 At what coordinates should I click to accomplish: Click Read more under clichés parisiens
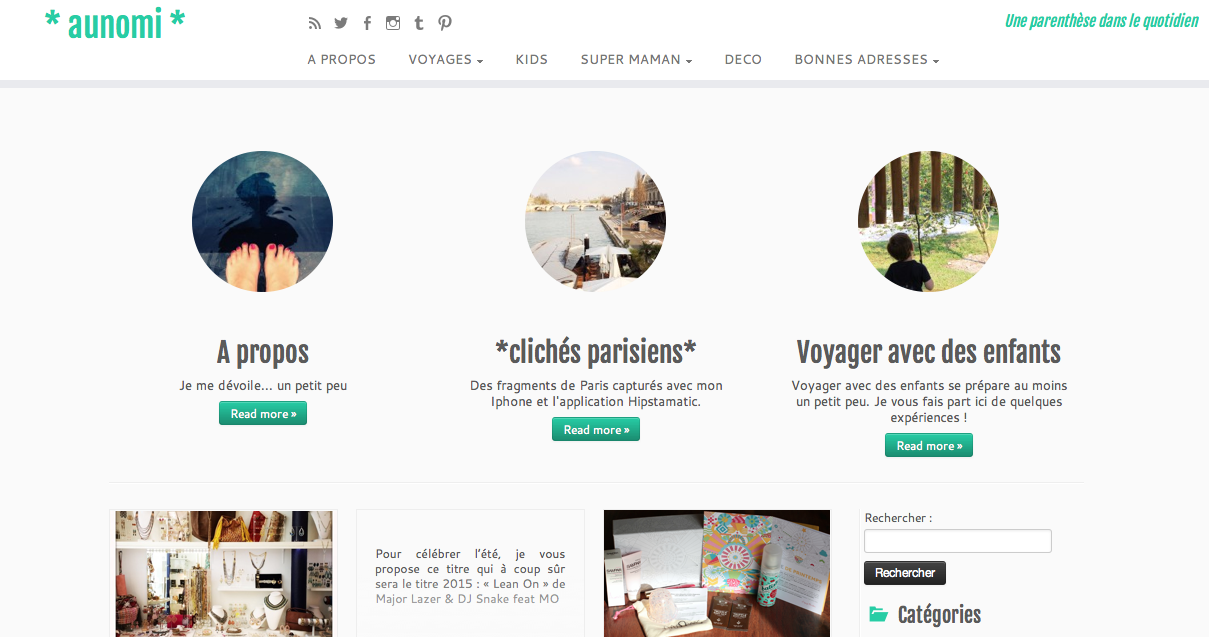click(x=596, y=429)
